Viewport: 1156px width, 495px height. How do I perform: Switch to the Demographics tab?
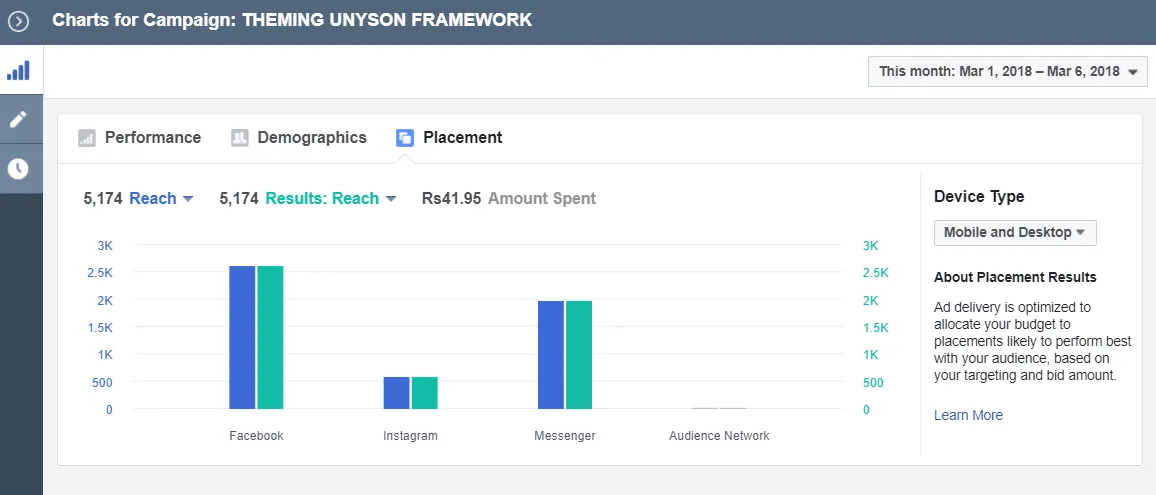312,138
